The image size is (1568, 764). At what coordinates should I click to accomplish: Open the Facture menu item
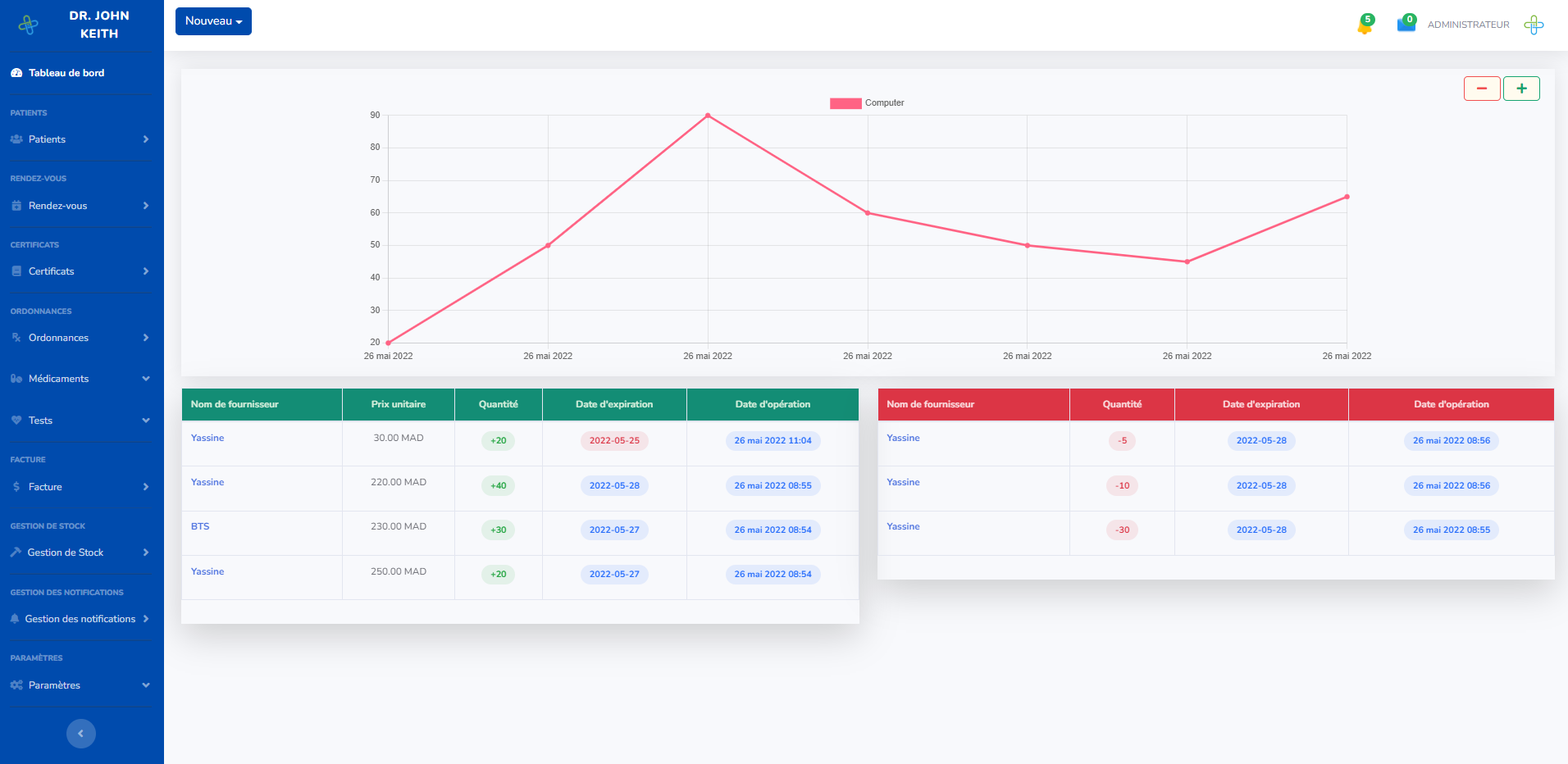tap(80, 487)
